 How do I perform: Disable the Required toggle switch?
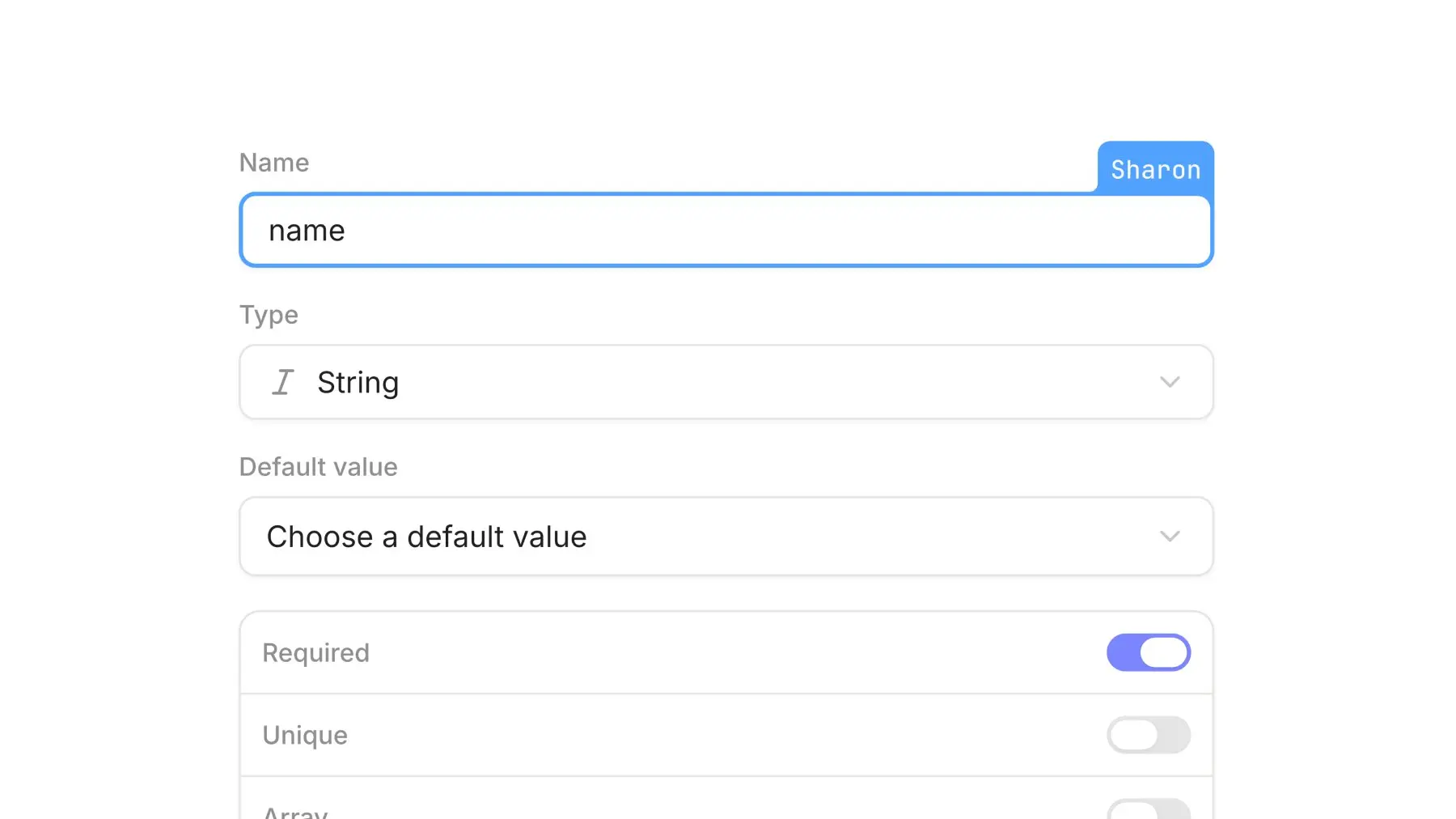(x=1149, y=652)
